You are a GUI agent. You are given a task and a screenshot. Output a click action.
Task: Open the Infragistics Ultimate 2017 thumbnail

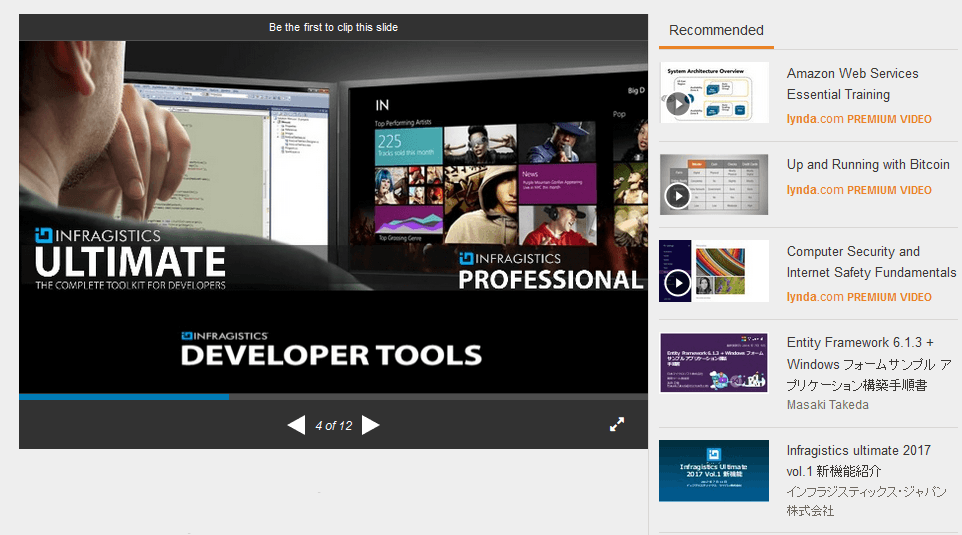point(714,471)
